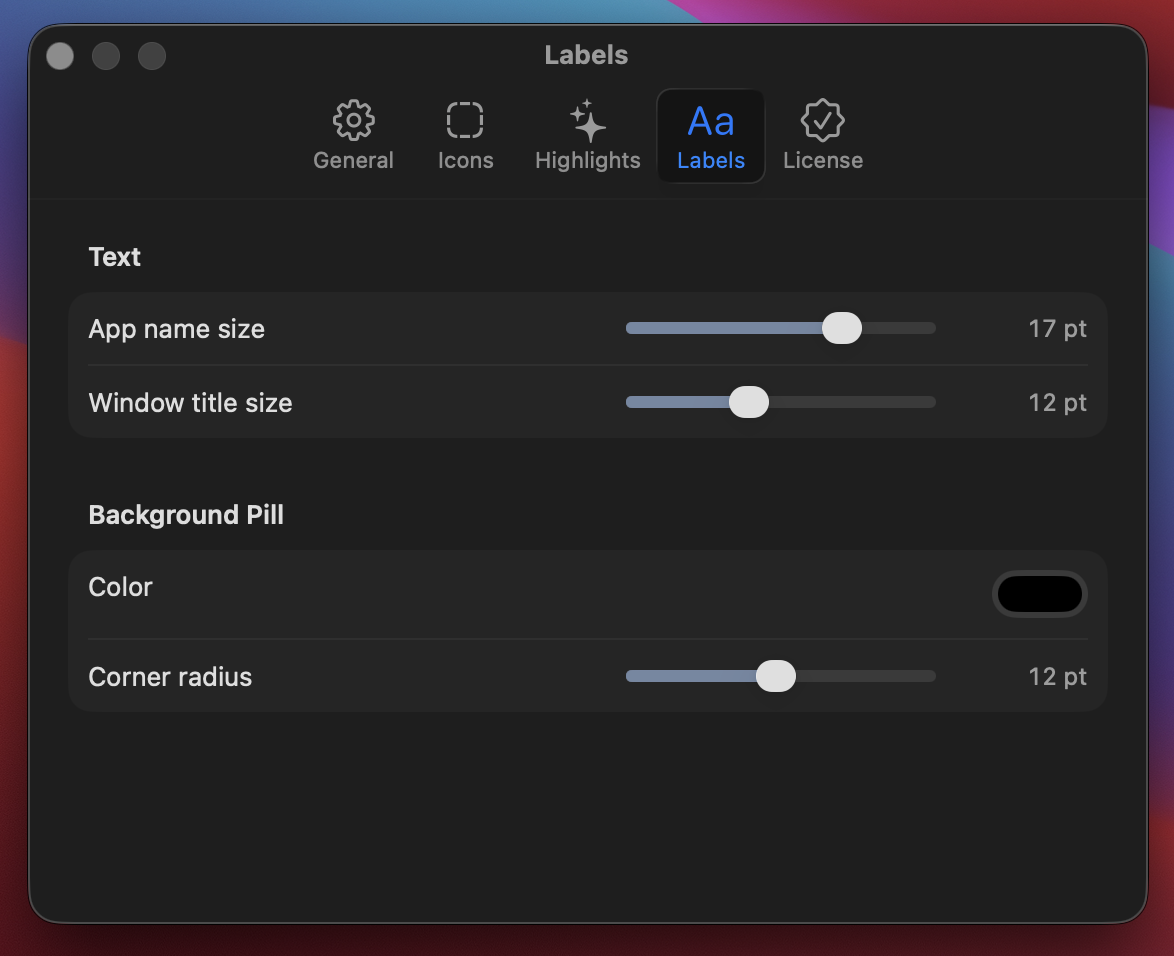The image size is (1174, 956).
Task: Open the General settings tab
Action: coord(353,136)
